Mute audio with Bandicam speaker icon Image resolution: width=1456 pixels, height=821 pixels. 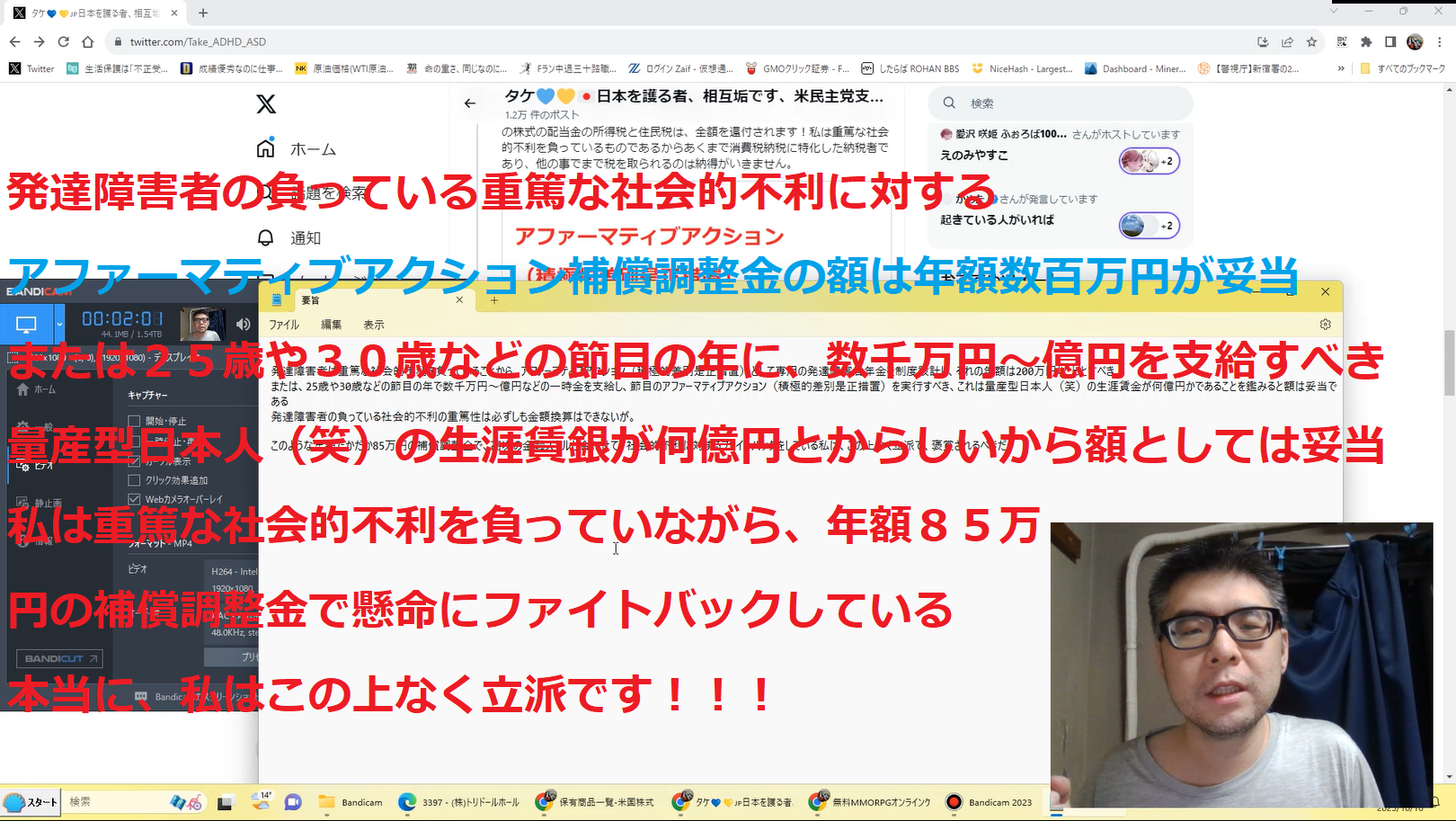[244, 324]
